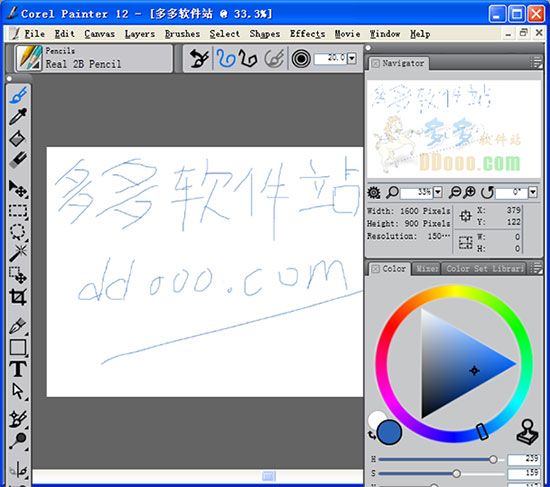Toggle Straight Line Strokes mode

tap(248, 58)
